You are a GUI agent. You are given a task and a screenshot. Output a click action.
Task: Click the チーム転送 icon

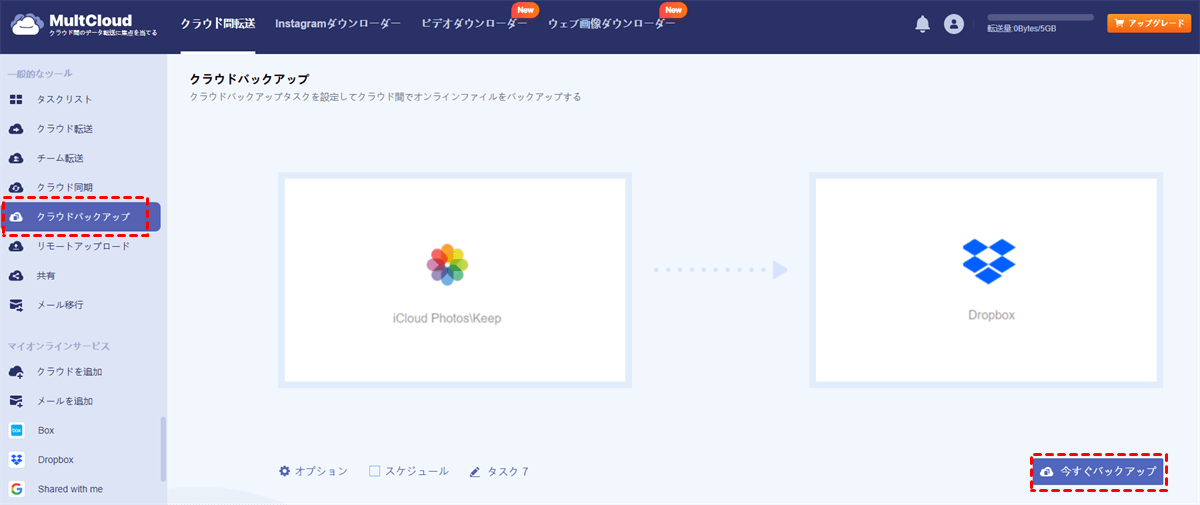(x=16, y=158)
